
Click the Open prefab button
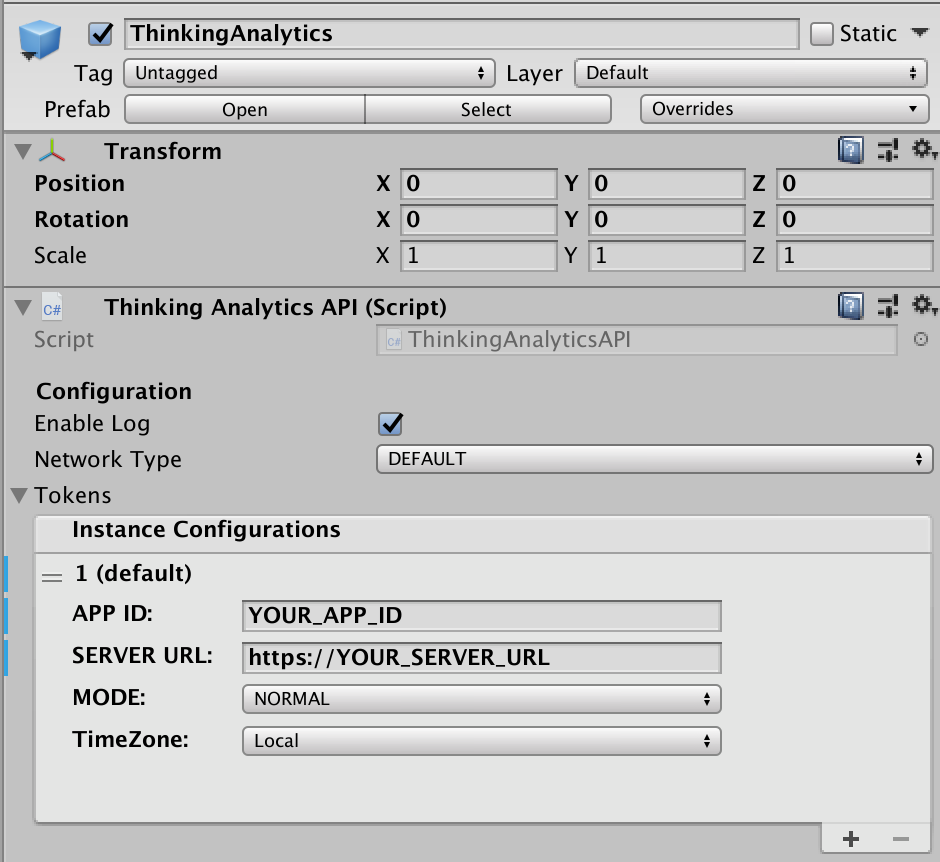point(243,109)
